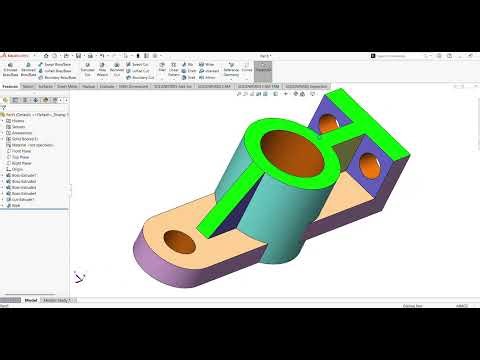Expand the Cut-Extrude1 feature
480x360 pixels.
tap(3, 199)
